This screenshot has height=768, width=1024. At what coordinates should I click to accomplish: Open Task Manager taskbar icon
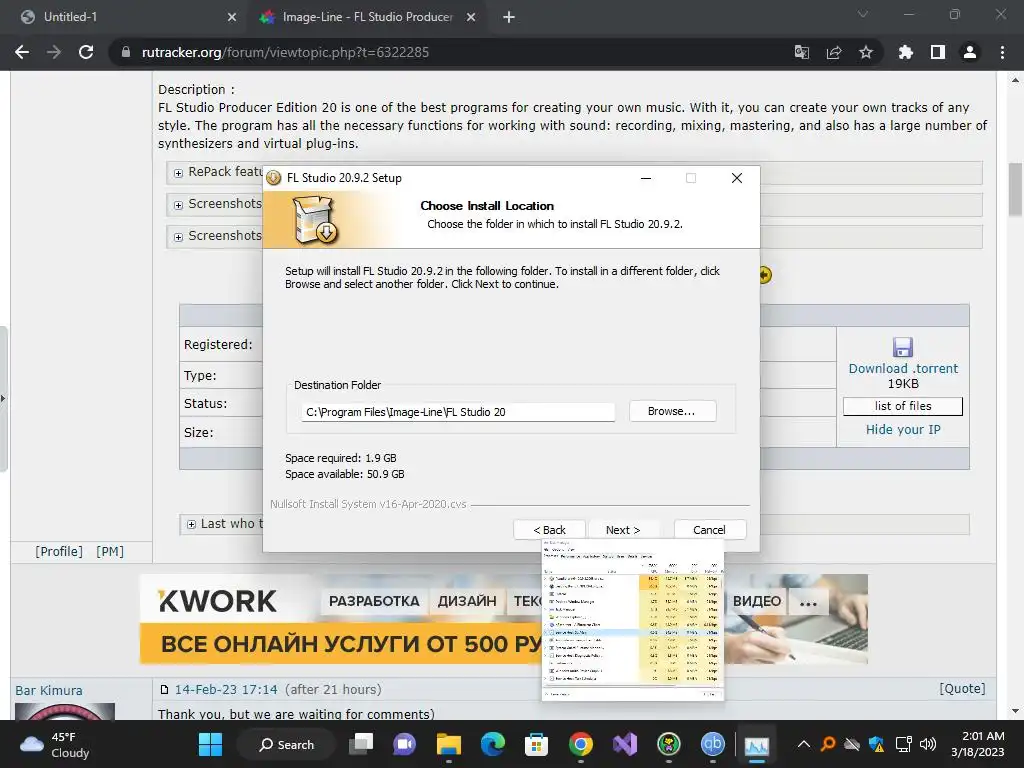(x=756, y=744)
